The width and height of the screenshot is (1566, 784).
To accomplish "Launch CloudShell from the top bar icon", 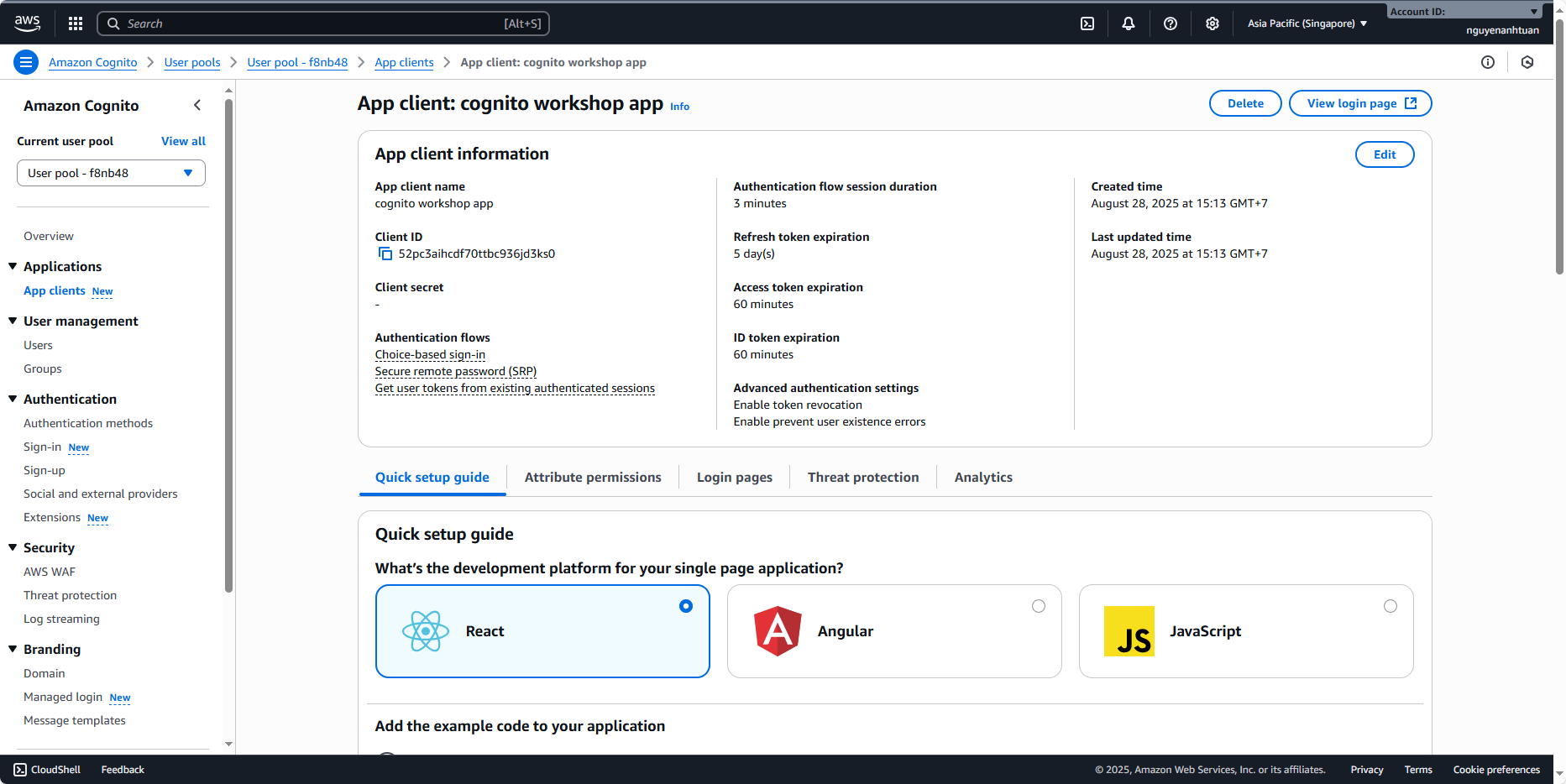I will click(x=1087, y=24).
